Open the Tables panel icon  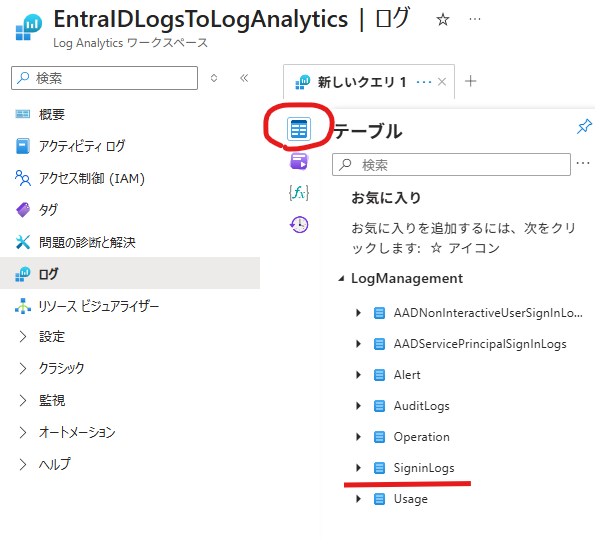(299, 129)
